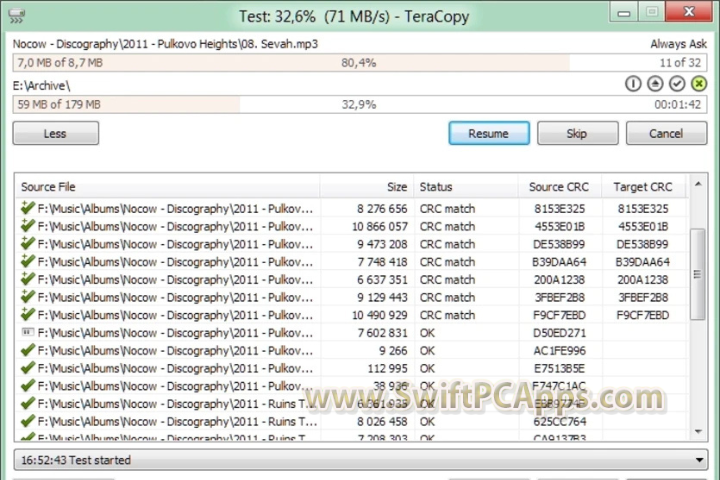Sort by Target CRC column header
Viewport: 720px width, 480px height.
point(643,187)
